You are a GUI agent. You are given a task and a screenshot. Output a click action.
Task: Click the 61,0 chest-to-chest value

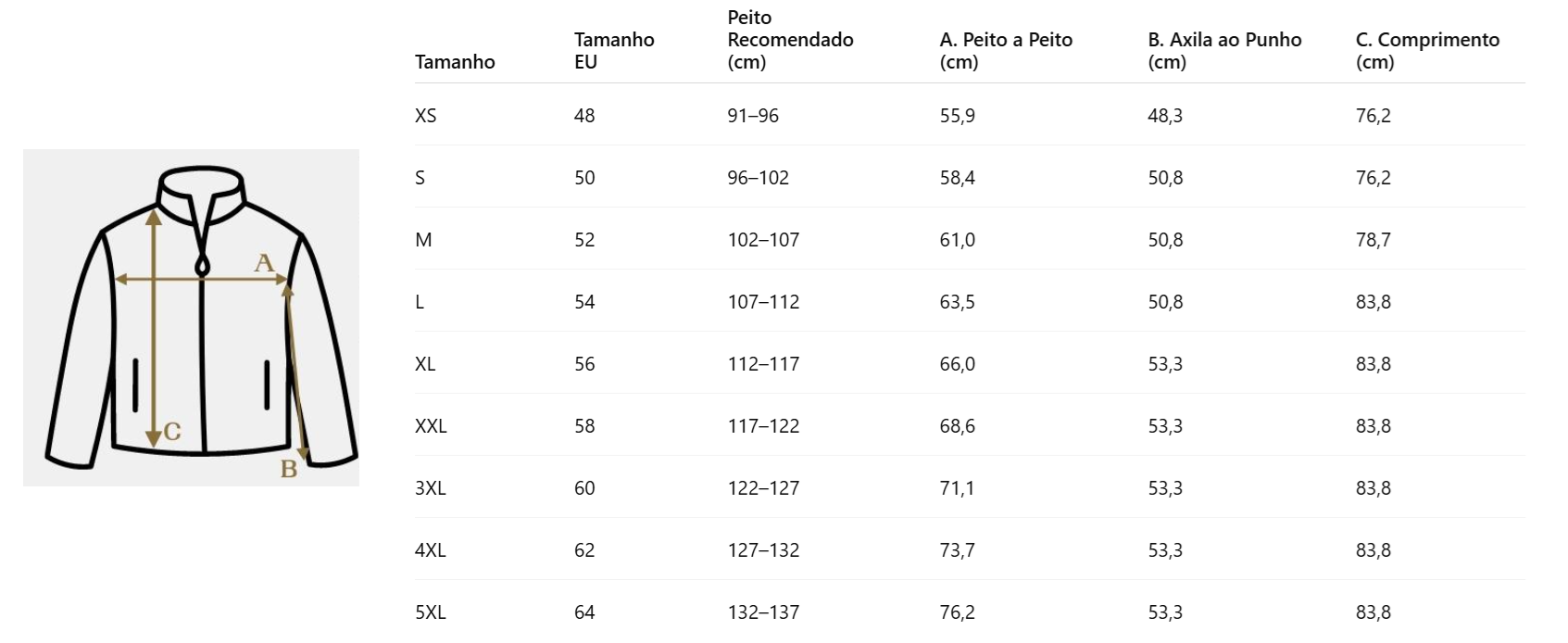click(957, 240)
